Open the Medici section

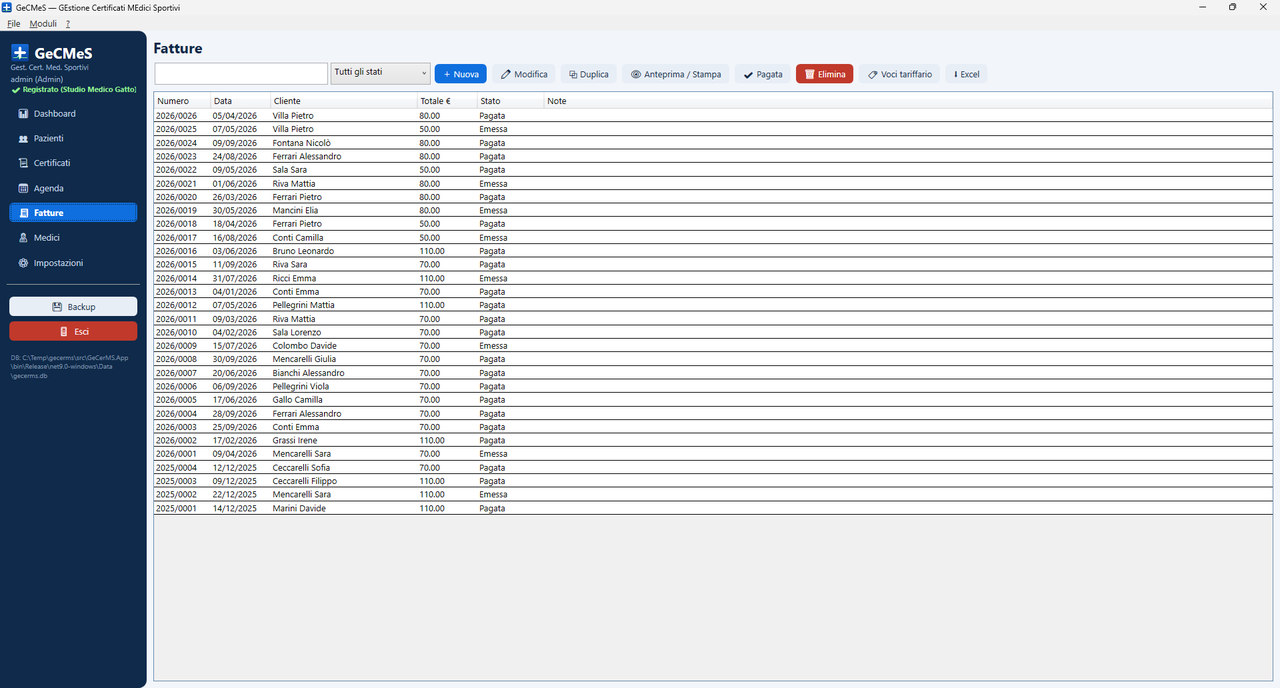click(x=73, y=238)
